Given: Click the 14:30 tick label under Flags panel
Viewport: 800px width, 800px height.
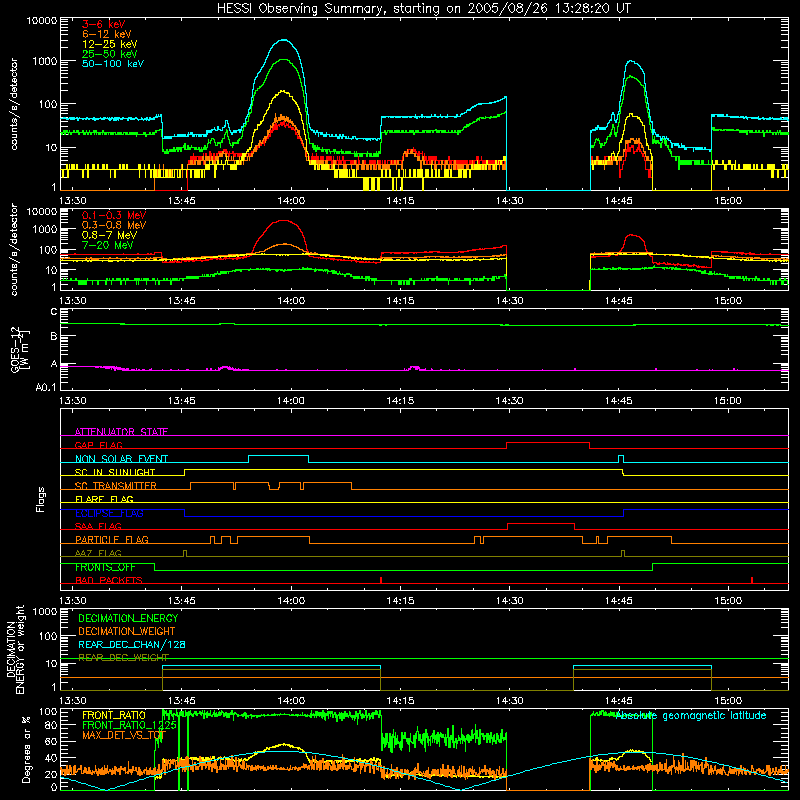Looking at the screenshot, I should (509, 601).
